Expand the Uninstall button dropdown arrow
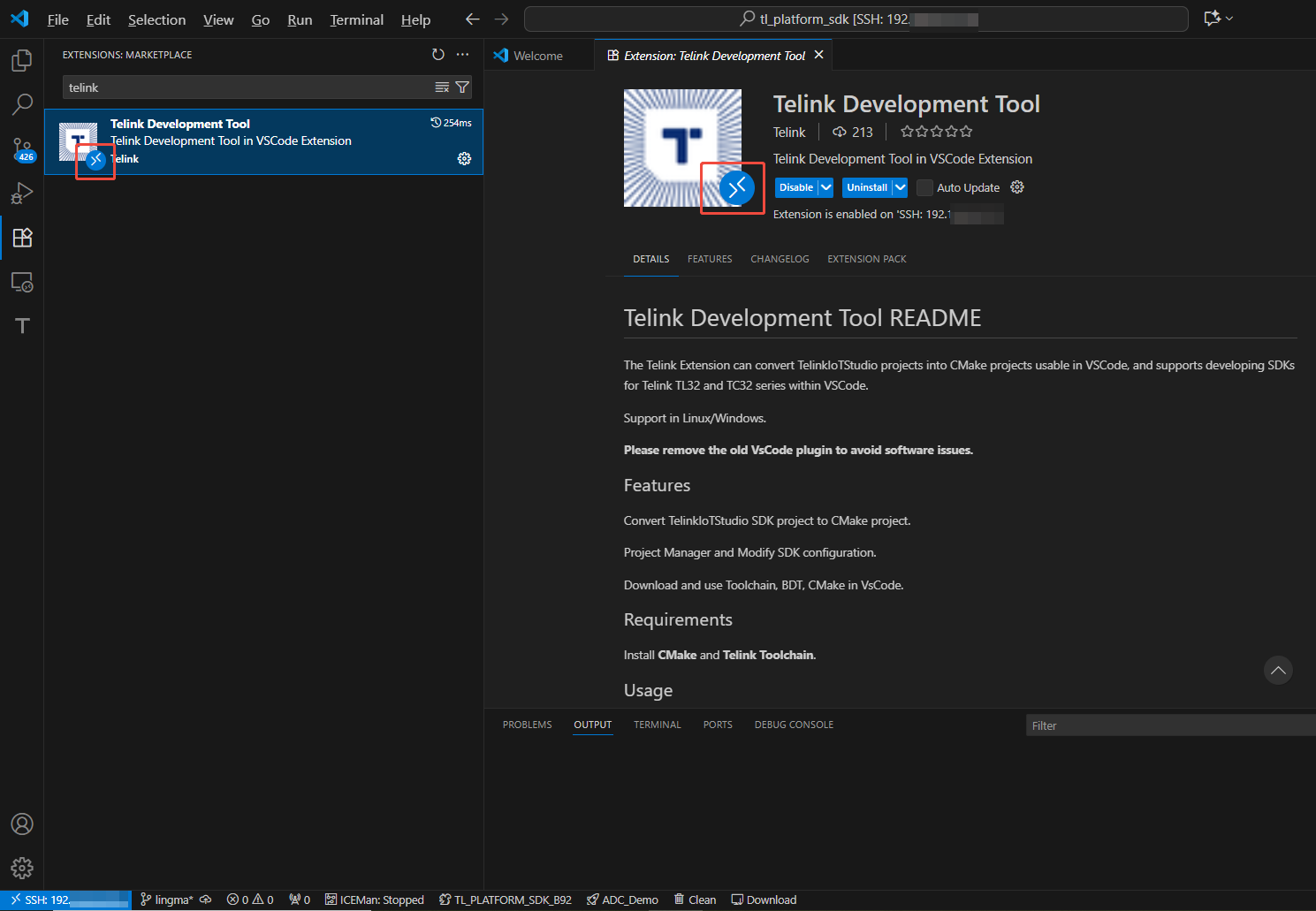 (900, 187)
